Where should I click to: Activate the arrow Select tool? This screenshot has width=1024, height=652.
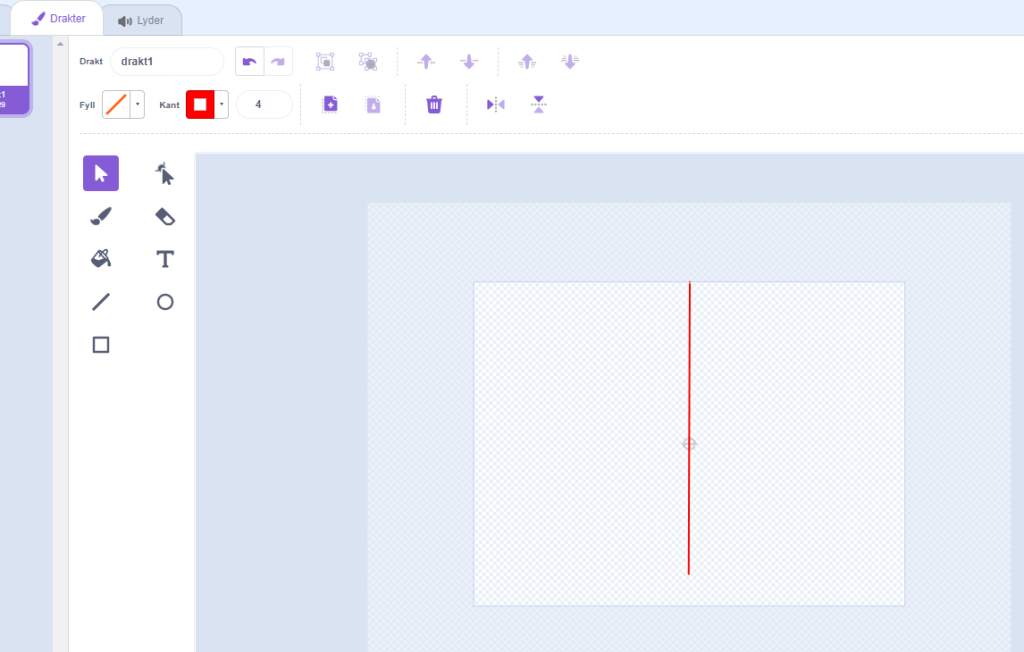(x=101, y=174)
